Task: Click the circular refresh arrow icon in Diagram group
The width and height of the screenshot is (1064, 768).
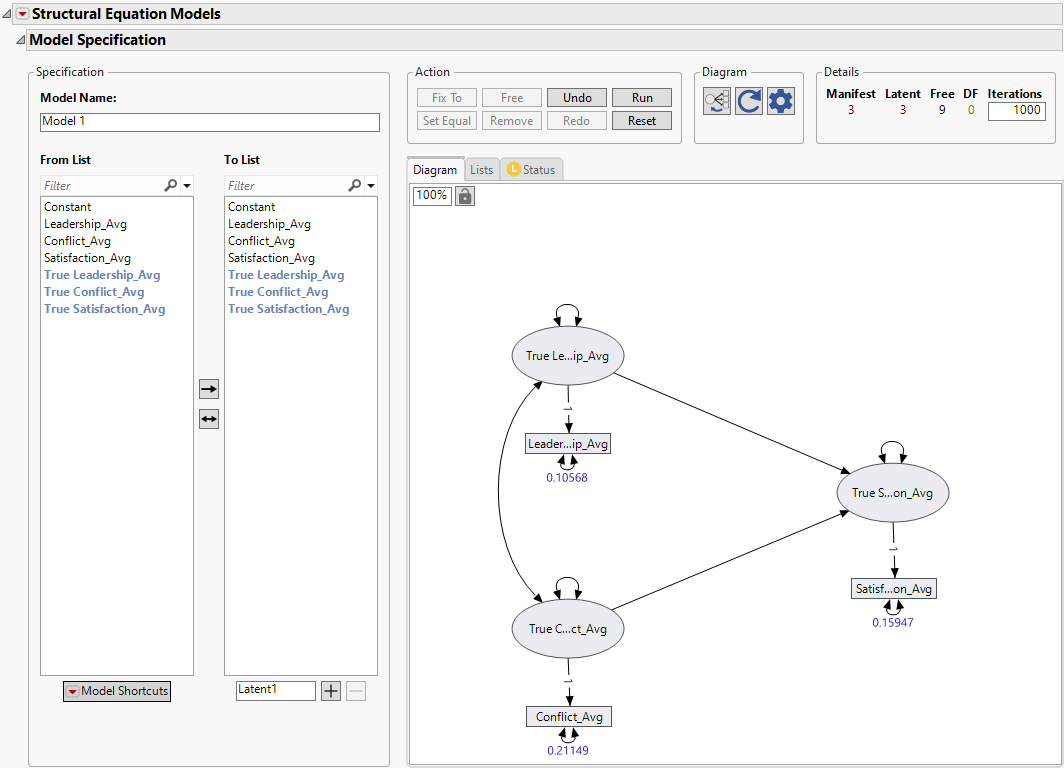Action: (749, 101)
